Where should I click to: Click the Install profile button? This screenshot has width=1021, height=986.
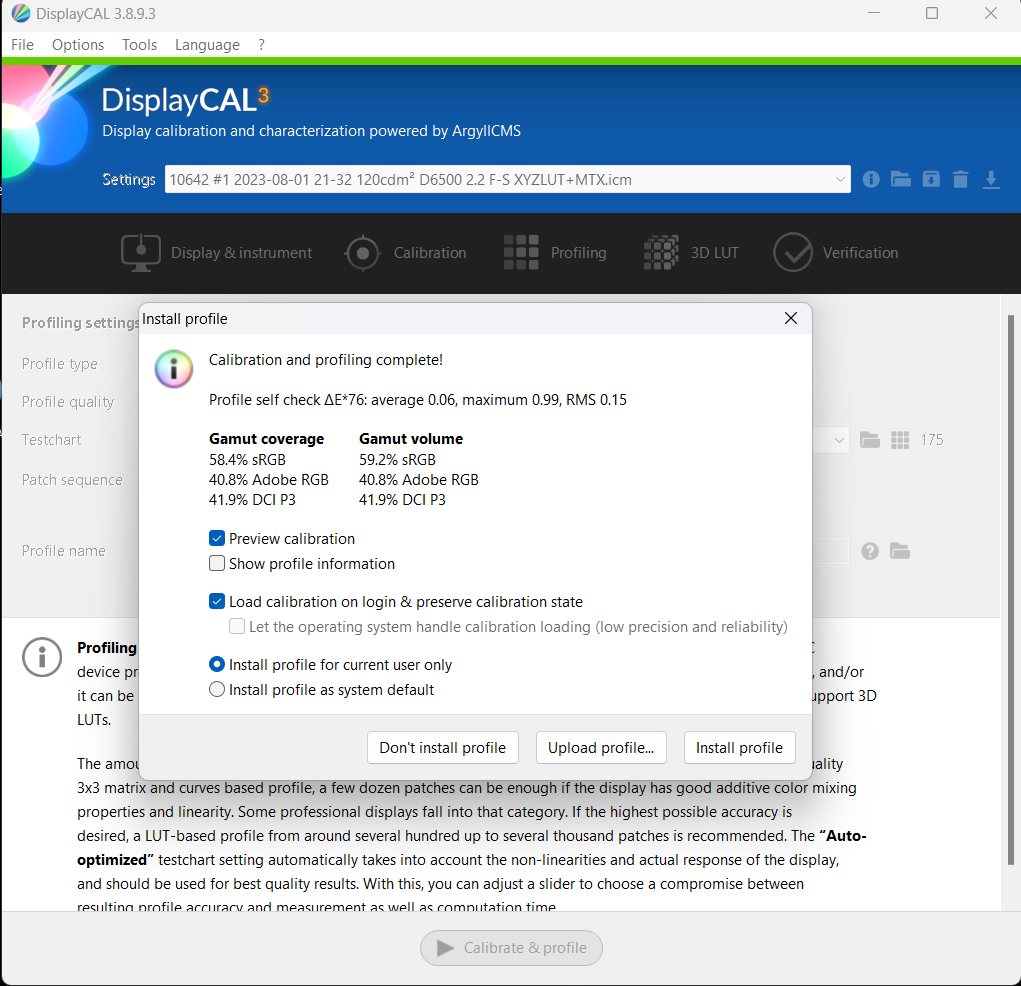click(x=739, y=748)
